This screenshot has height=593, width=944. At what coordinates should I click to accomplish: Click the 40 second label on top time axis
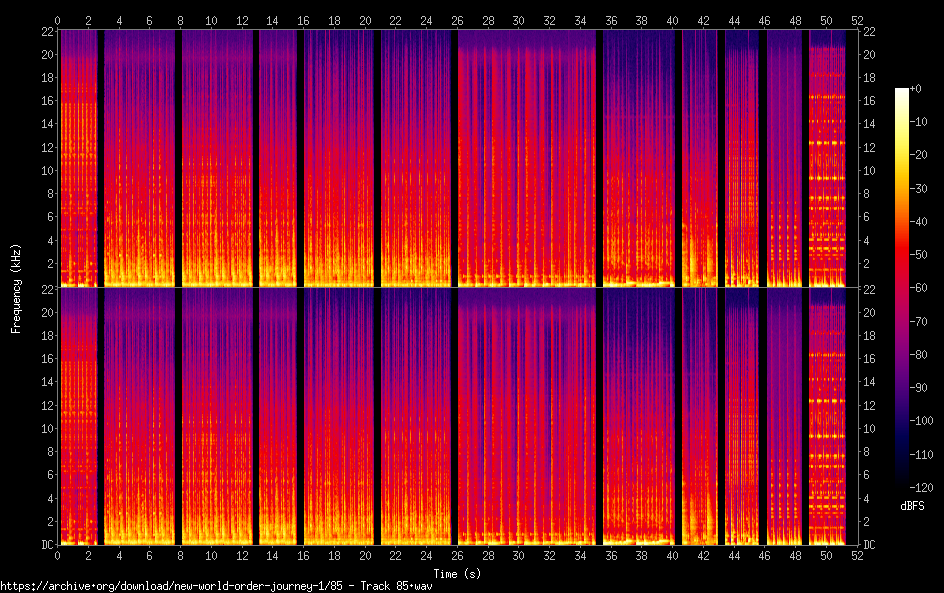click(x=672, y=20)
